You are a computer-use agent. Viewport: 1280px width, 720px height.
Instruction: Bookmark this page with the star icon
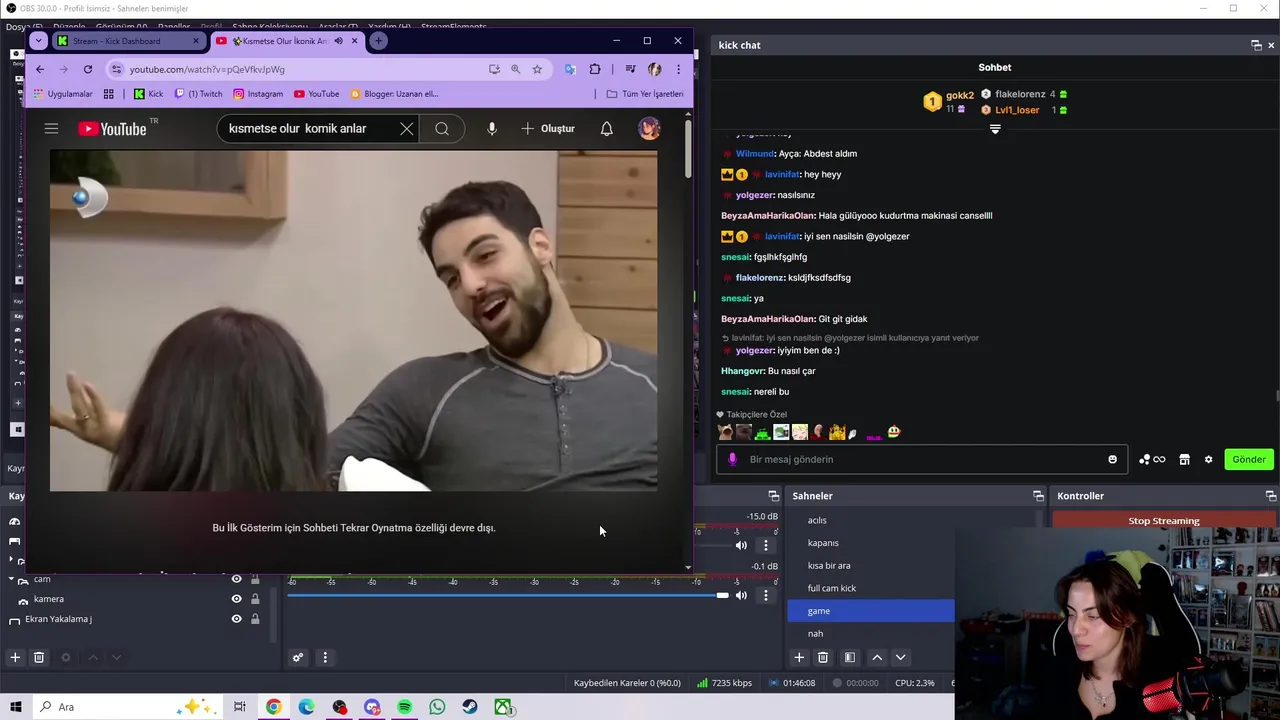pyautogui.click(x=537, y=69)
